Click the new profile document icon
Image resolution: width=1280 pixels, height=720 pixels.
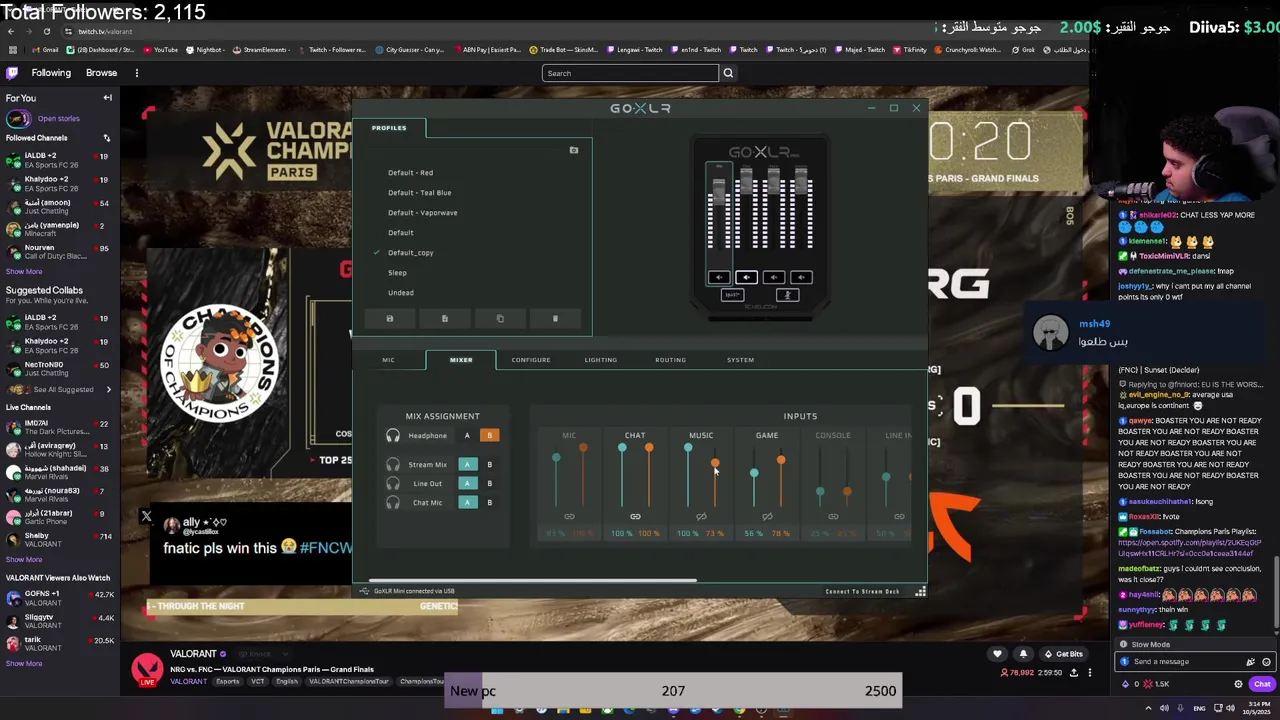(x=445, y=319)
